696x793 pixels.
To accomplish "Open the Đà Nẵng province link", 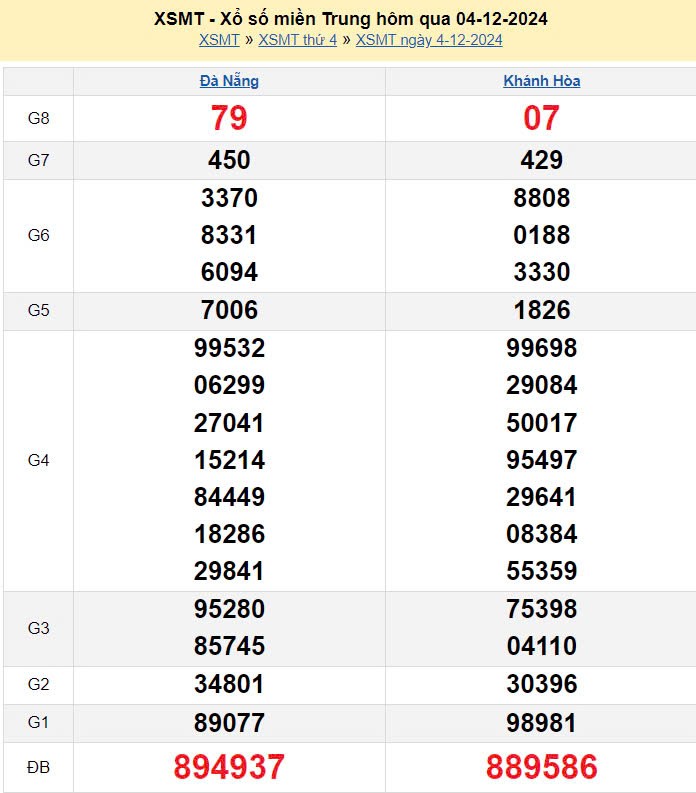I will coord(229,81).
